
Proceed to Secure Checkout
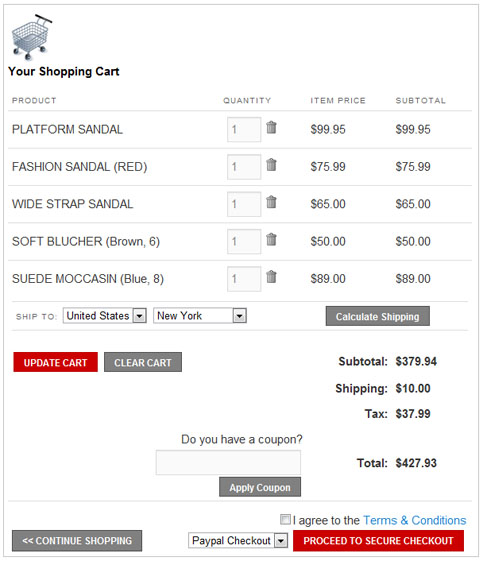click(379, 541)
